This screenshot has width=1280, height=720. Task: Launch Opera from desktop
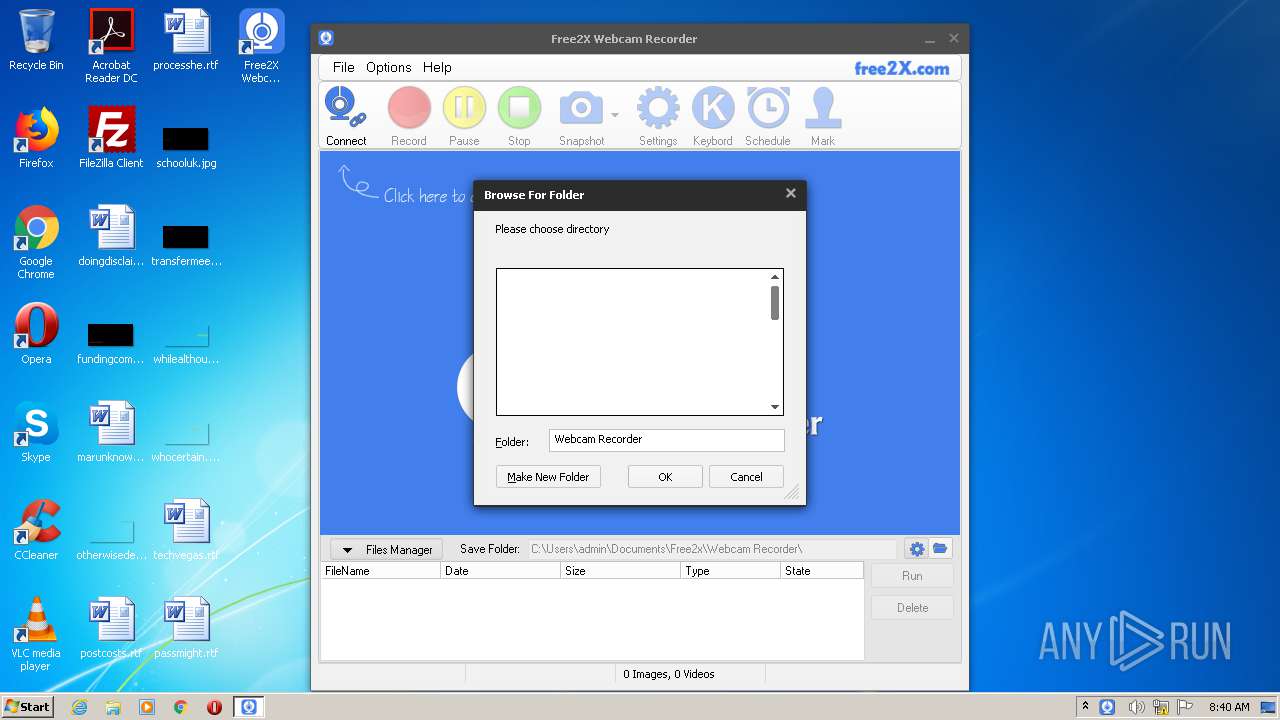pos(36,334)
